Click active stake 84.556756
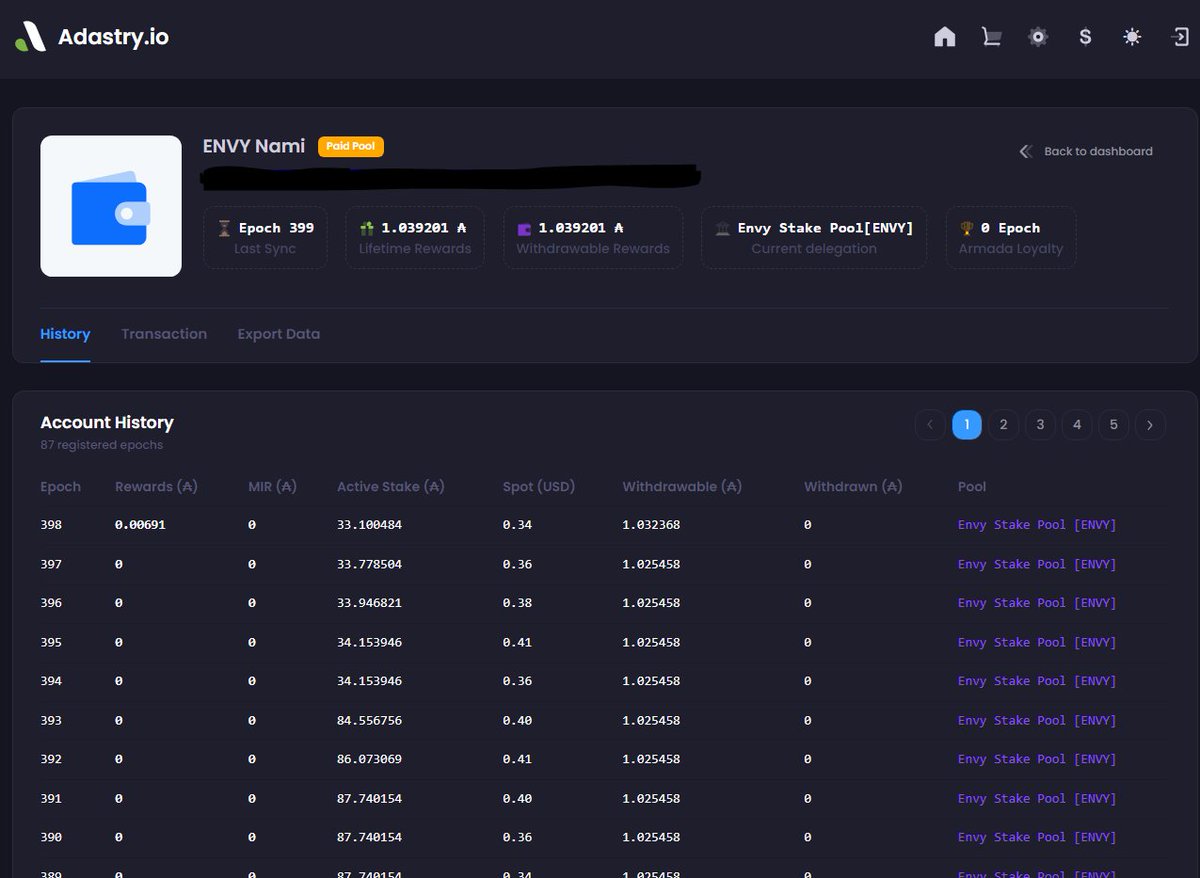 [x=369, y=720]
